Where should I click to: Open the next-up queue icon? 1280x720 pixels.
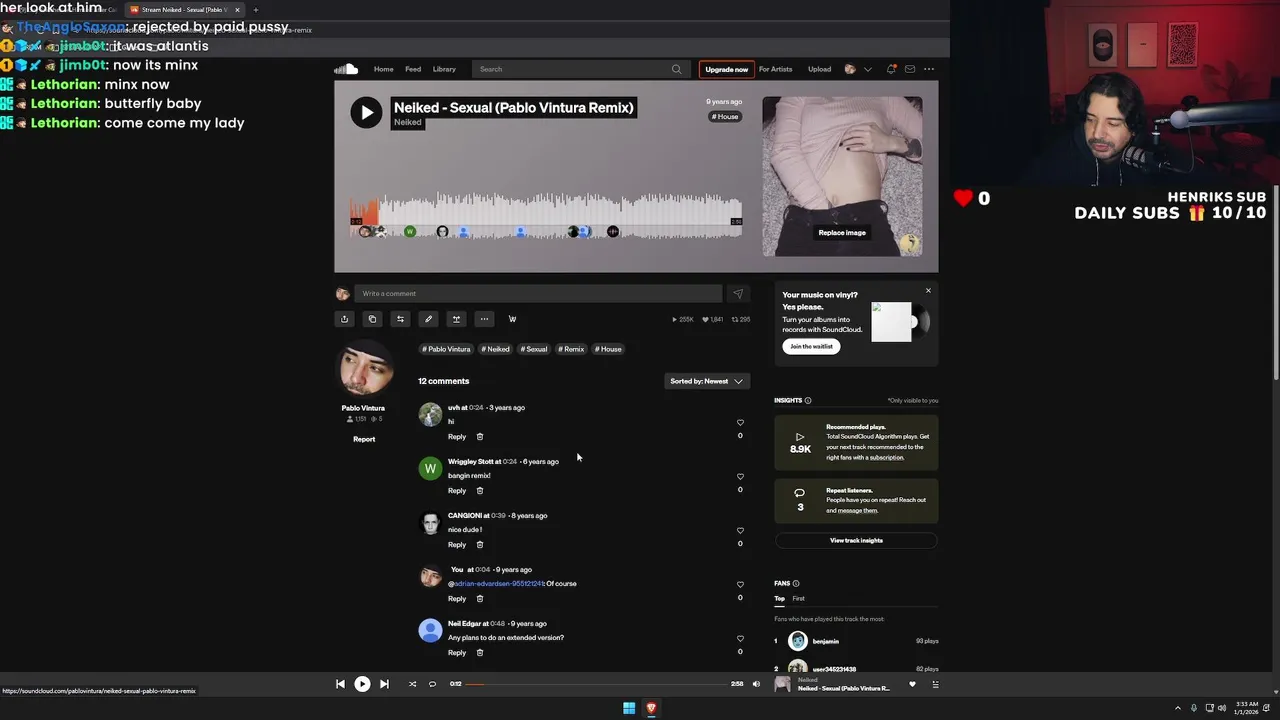pyautogui.click(x=935, y=684)
